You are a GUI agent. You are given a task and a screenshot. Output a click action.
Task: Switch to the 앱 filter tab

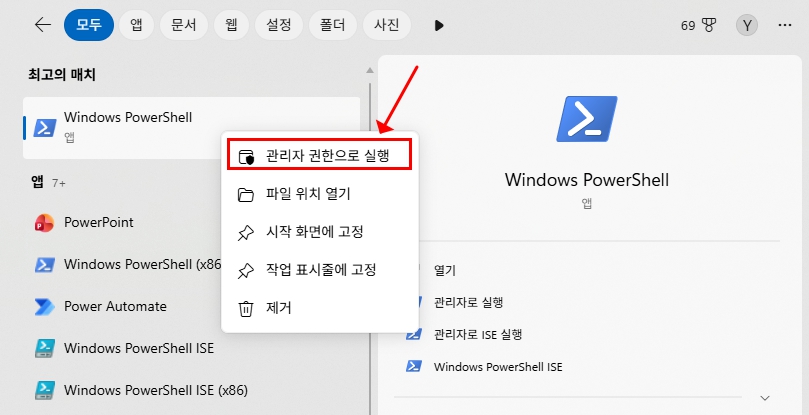tap(136, 25)
